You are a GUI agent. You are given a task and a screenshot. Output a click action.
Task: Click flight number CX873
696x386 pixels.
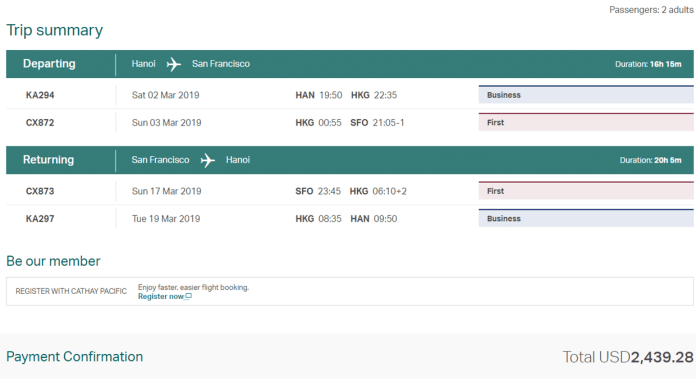click(40, 191)
